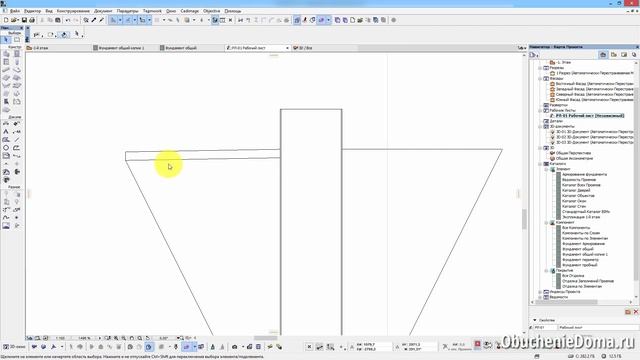Open Каталог Дверей schedule
640x360 pixels.
pos(576,190)
